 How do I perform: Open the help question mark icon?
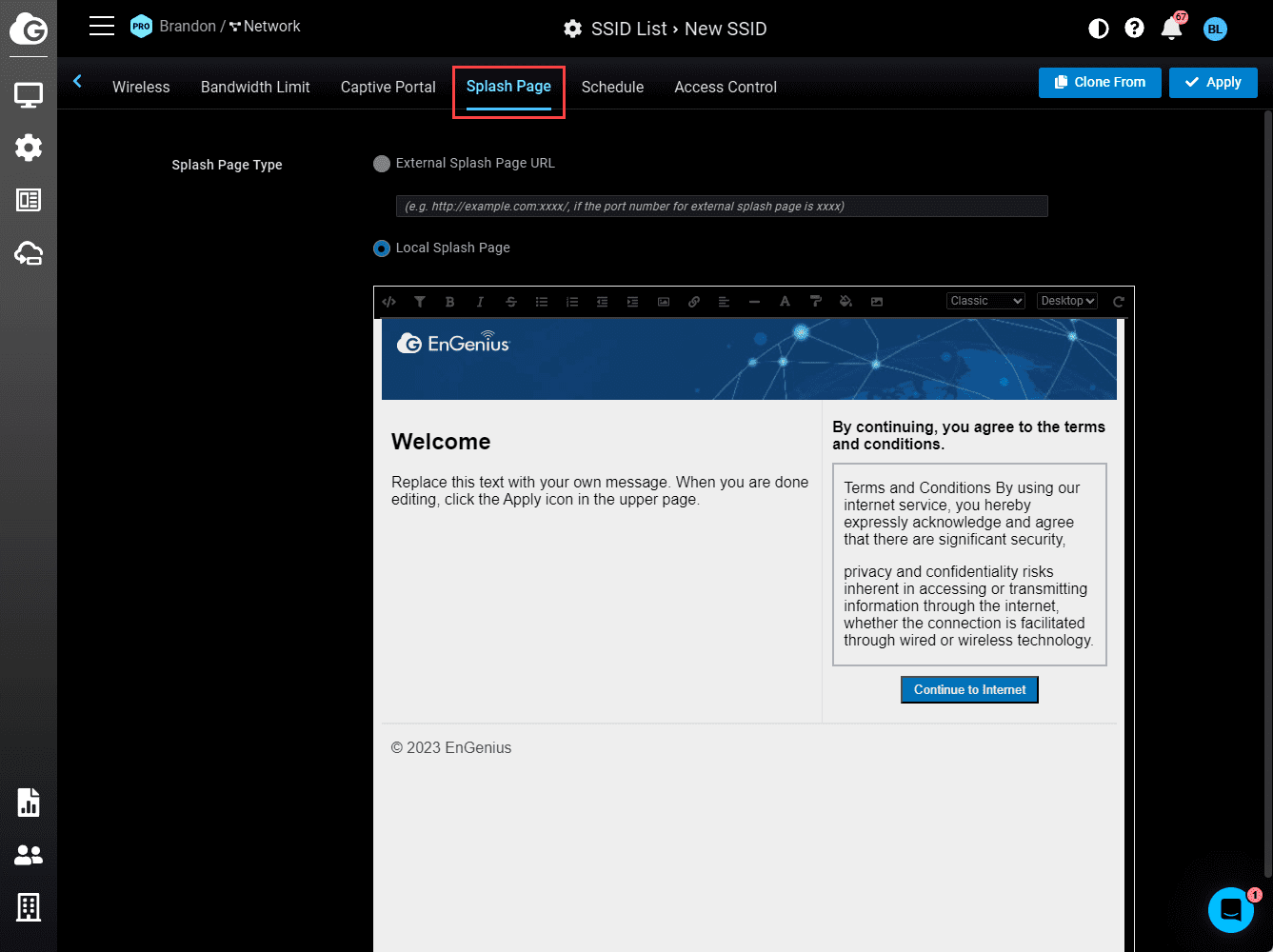point(1134,29)
